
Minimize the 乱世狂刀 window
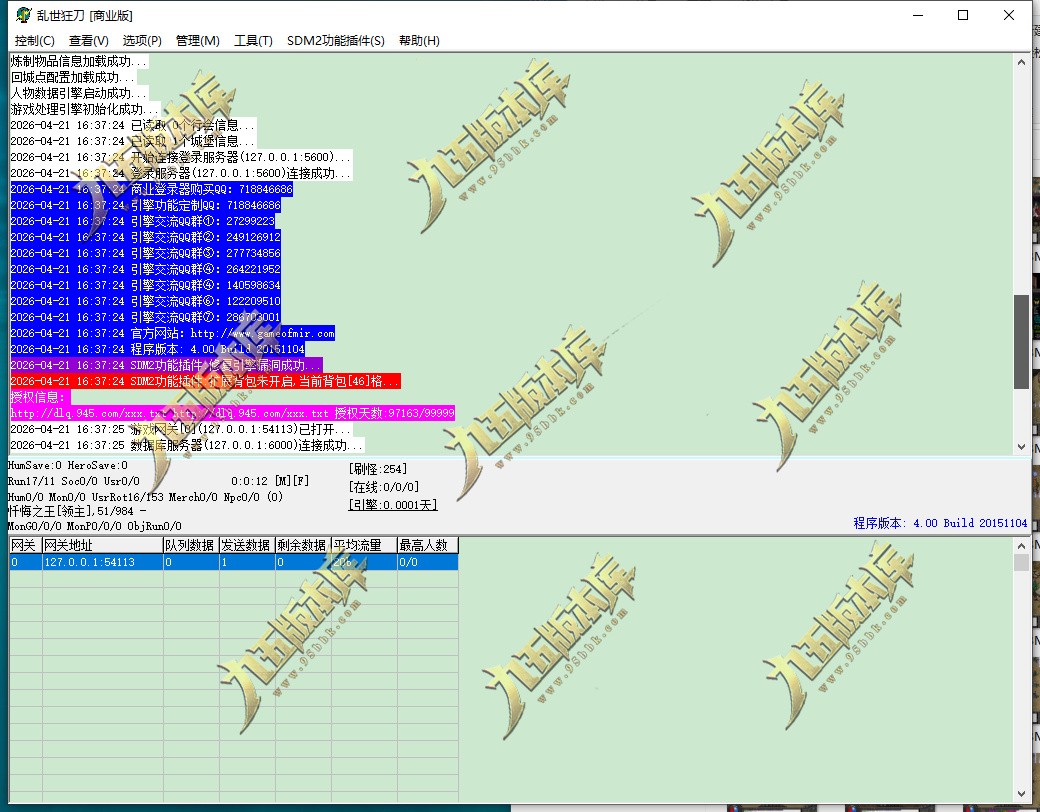918,15
